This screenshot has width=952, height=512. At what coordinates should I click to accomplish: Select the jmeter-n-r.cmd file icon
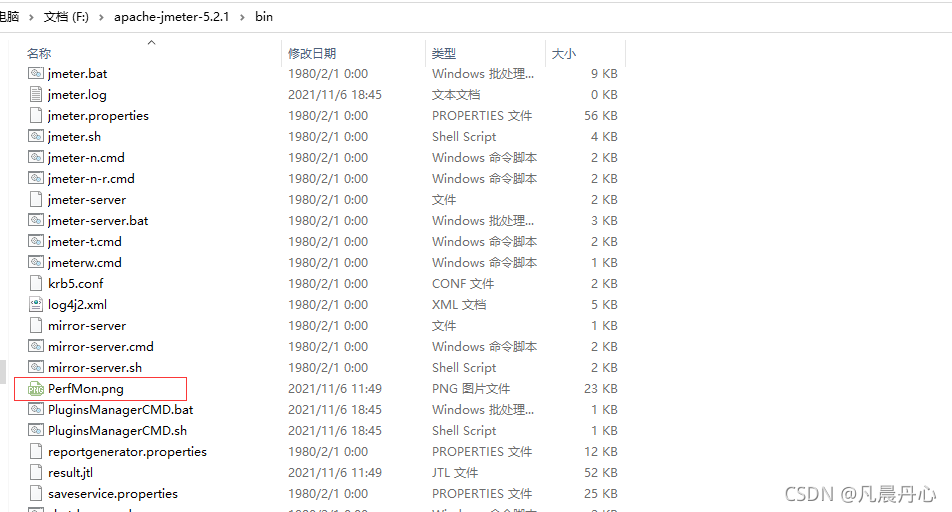tap(36, 178)
